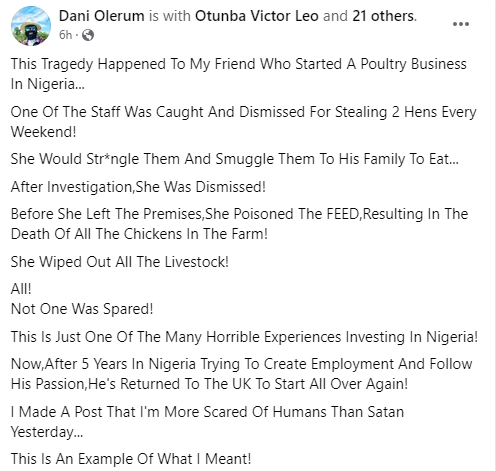Click 'She Wiped Out All The Livestock!'

point(120,262)
